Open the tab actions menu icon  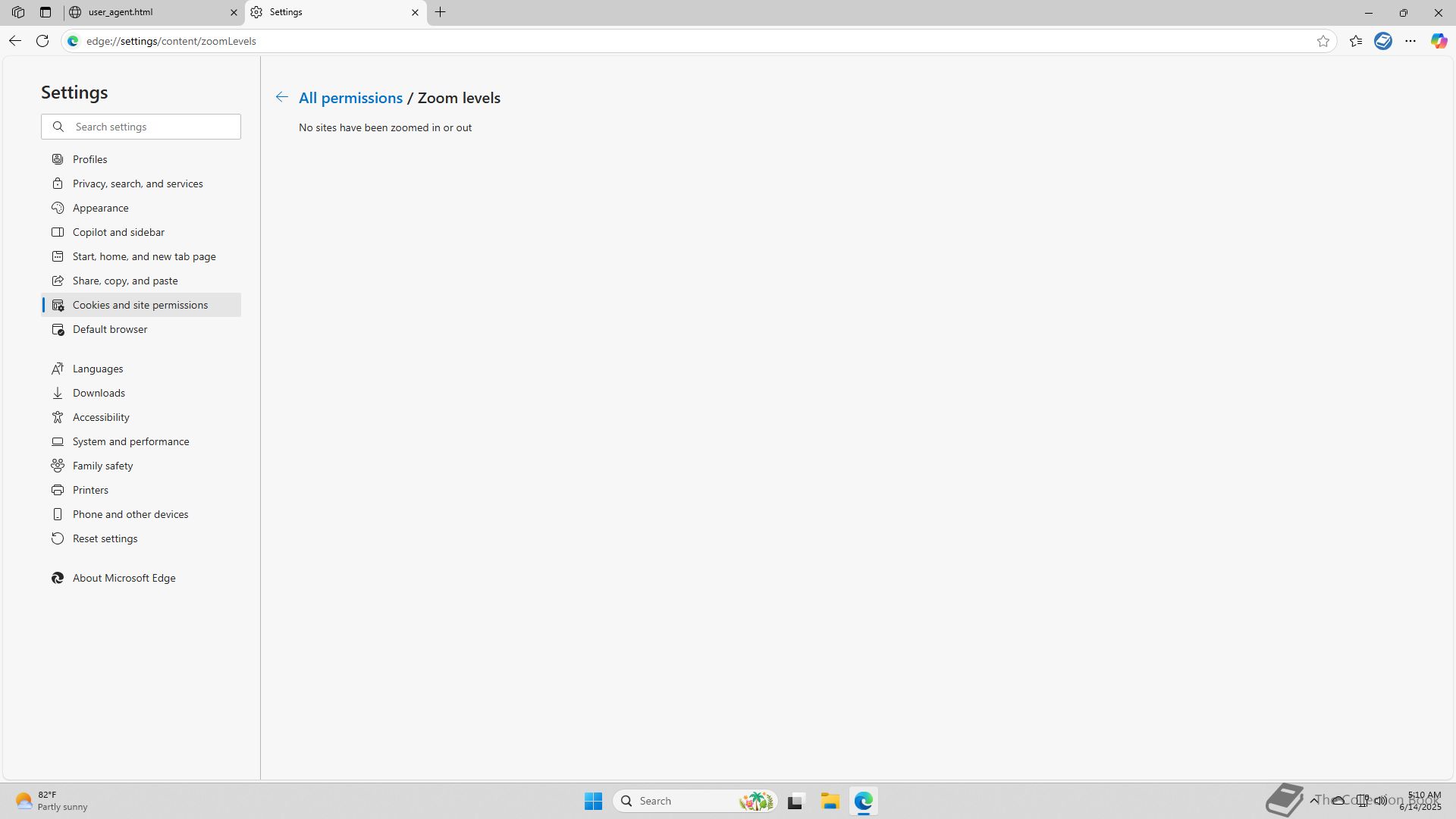coord(45,12)
